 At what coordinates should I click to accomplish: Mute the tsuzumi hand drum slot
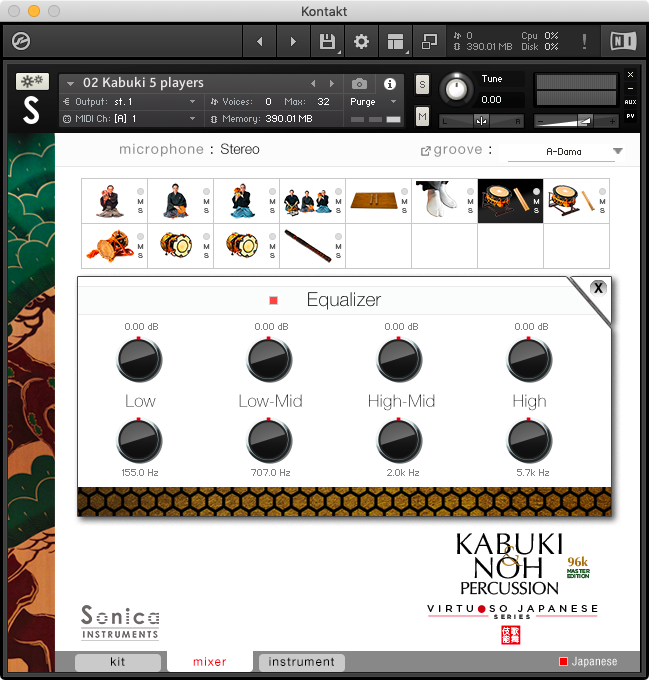pyautogui.click(x=140, y=246)
